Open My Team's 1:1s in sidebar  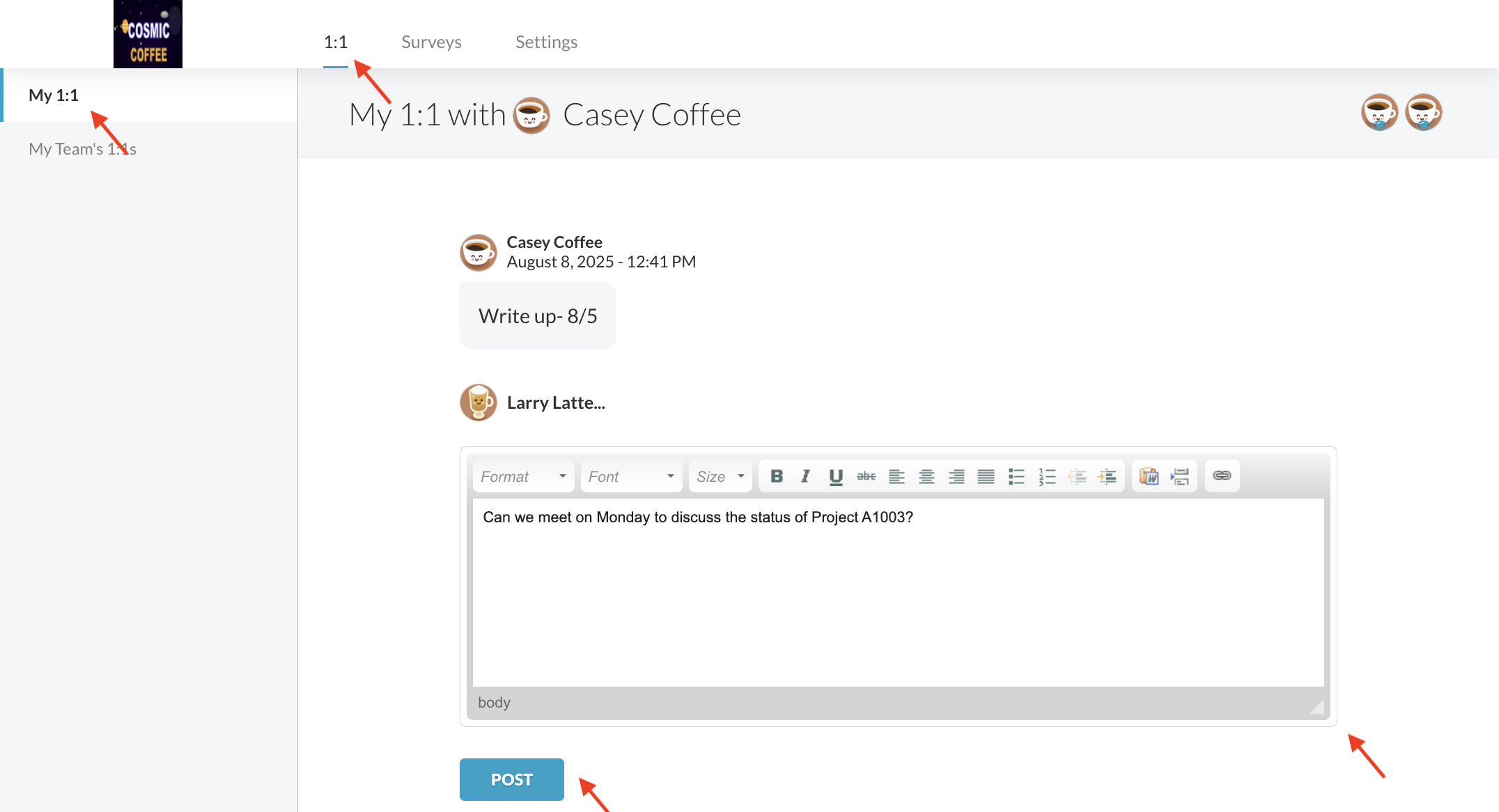coord(82,148)
